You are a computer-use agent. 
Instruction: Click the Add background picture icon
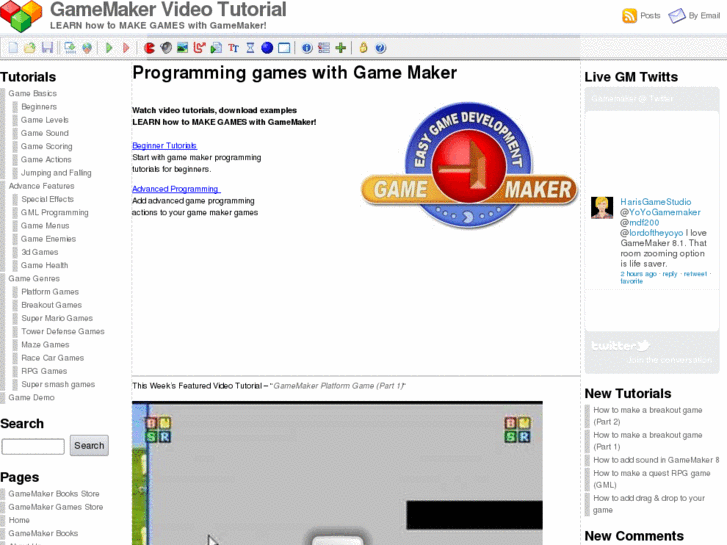(182, 48)
